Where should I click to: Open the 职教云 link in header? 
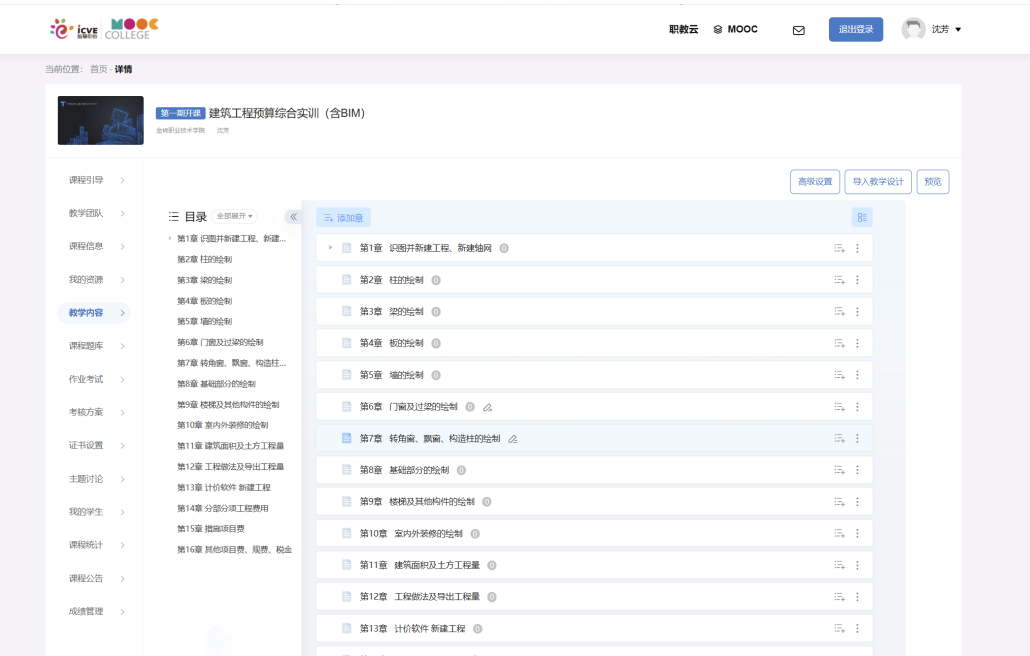683,30
